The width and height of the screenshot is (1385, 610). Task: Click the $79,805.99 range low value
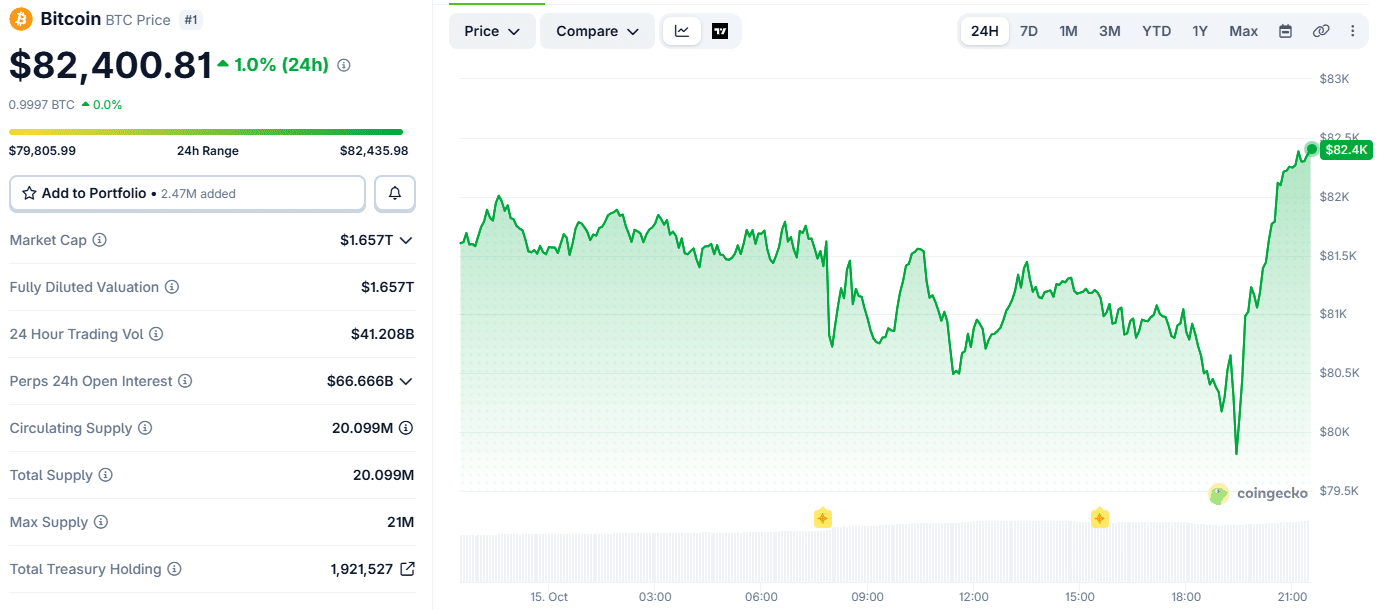pos(42,151)
